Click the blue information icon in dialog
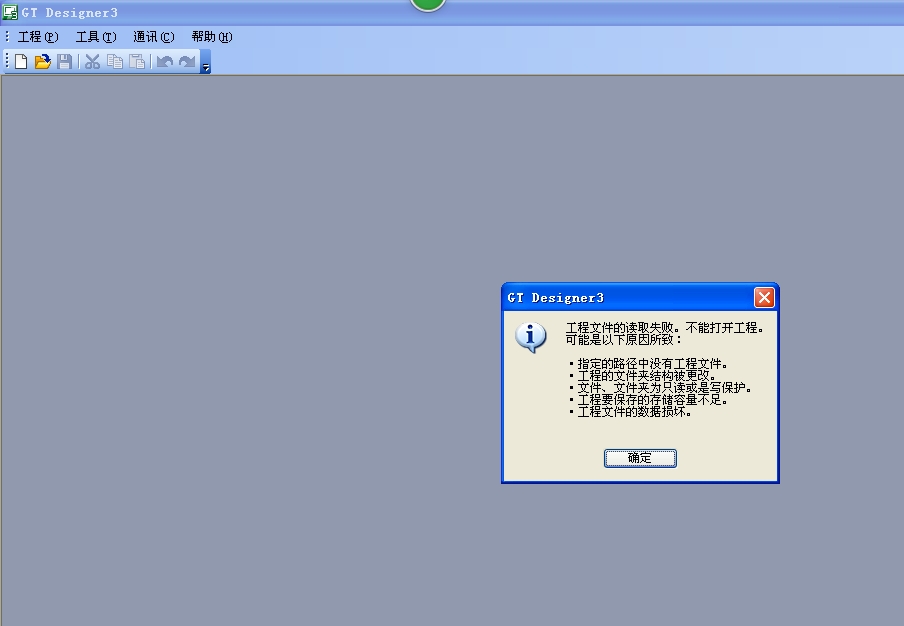This screenshot has height=626, width=904. click(530, 337)
